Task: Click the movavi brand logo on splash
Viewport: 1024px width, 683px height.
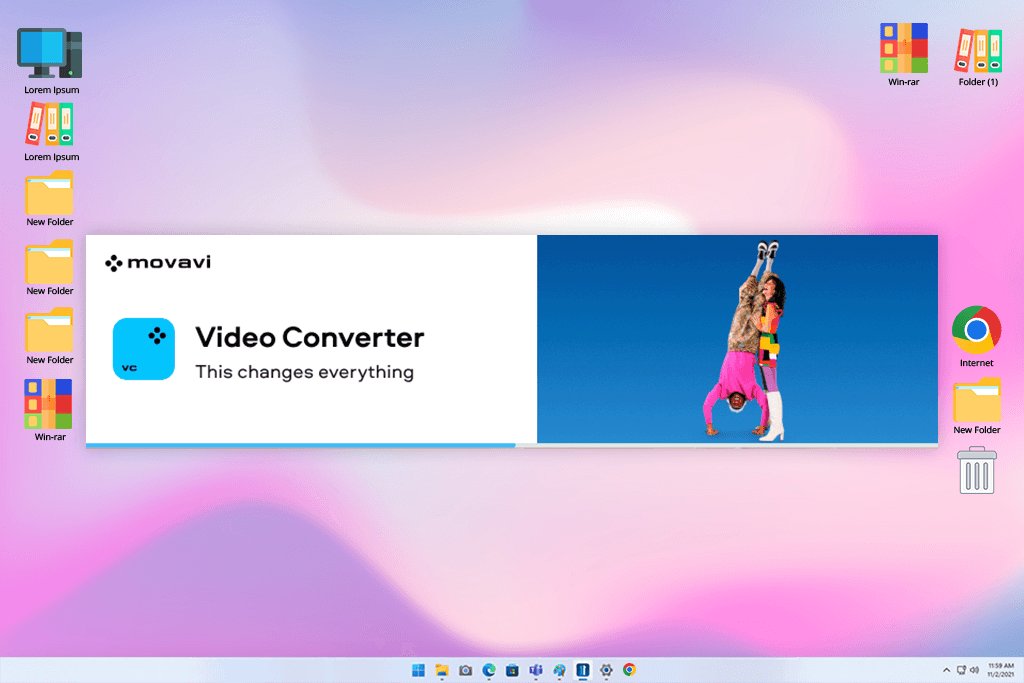Action: 158,262
